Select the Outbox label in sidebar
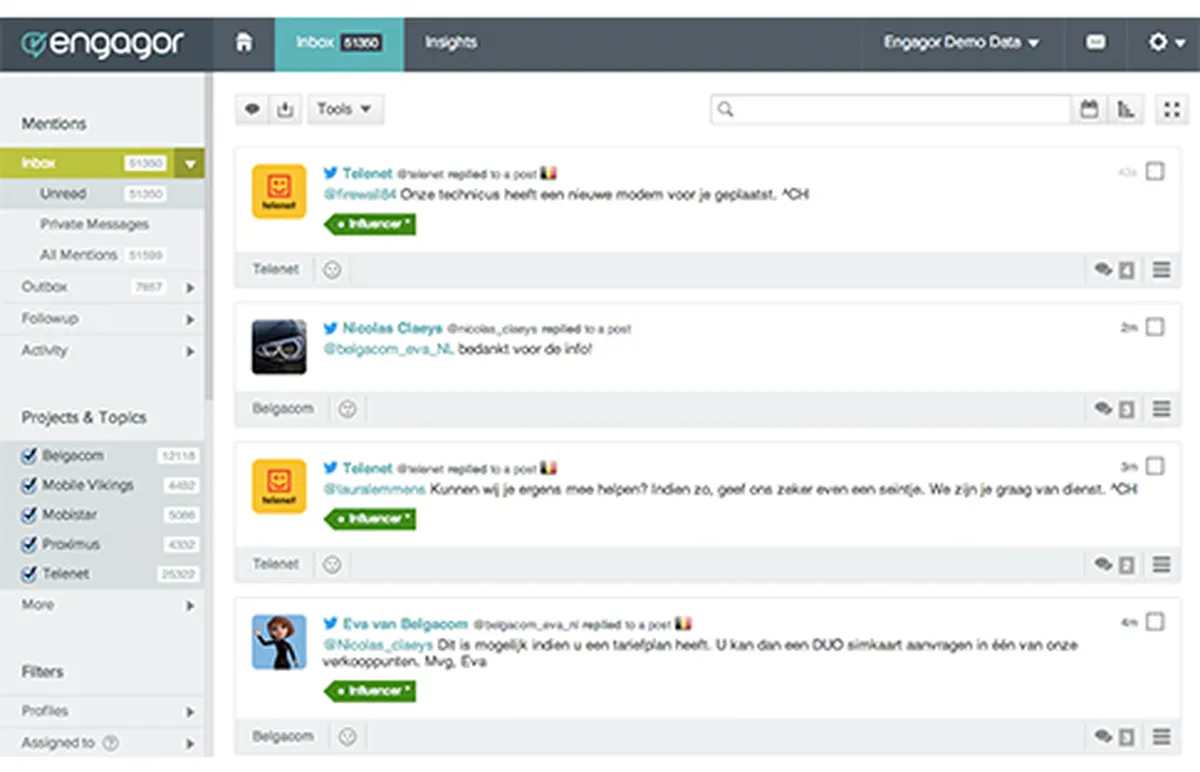This screenshot has height=772, width=1200. tap(45, 287)
